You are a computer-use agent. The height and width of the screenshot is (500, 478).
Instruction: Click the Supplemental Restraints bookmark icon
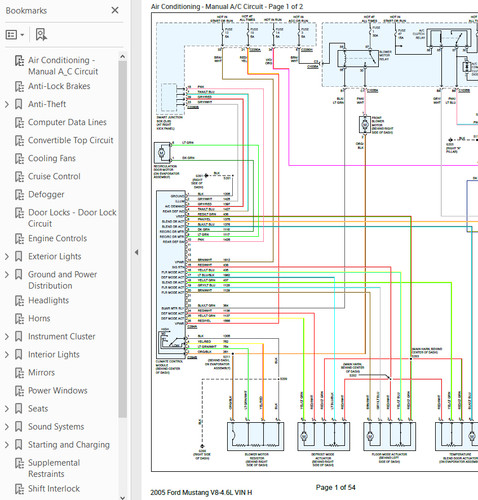click(x=19, y=463)
